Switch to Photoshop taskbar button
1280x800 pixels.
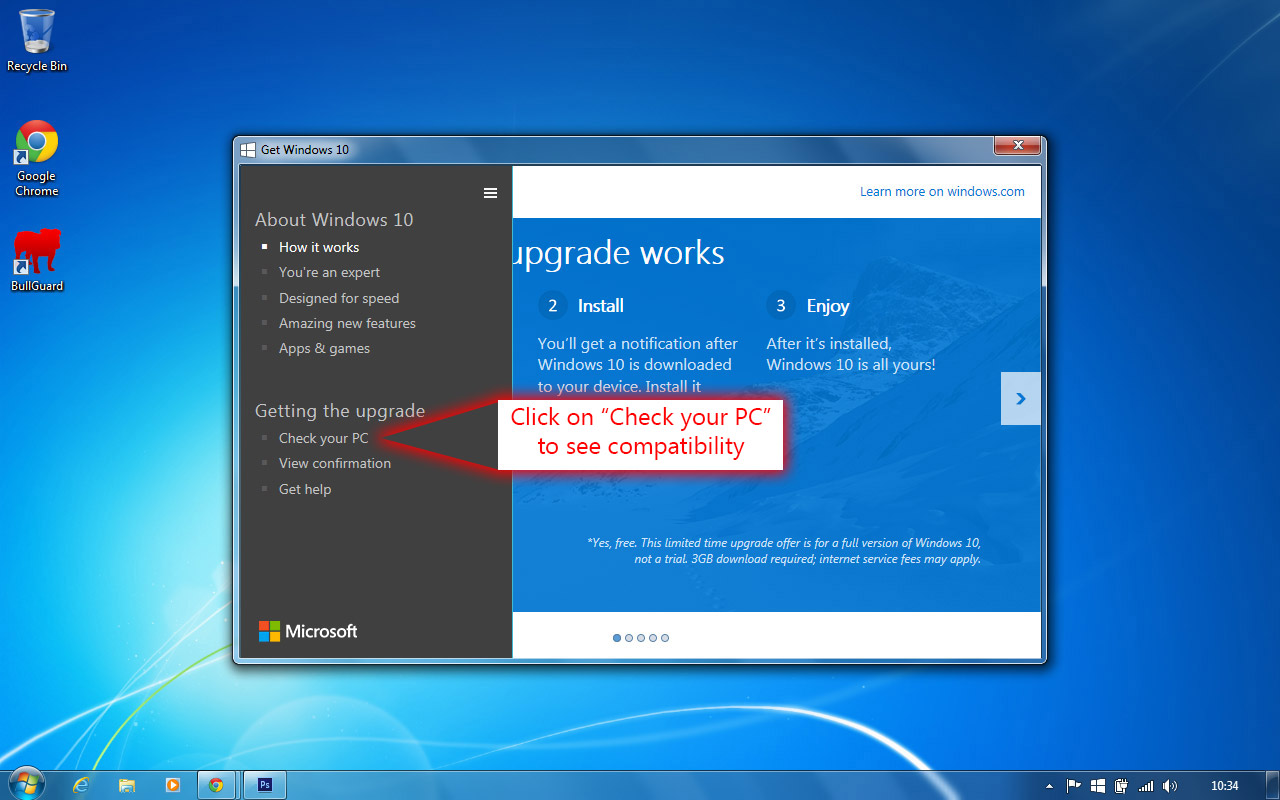click(x=265, y=785)
